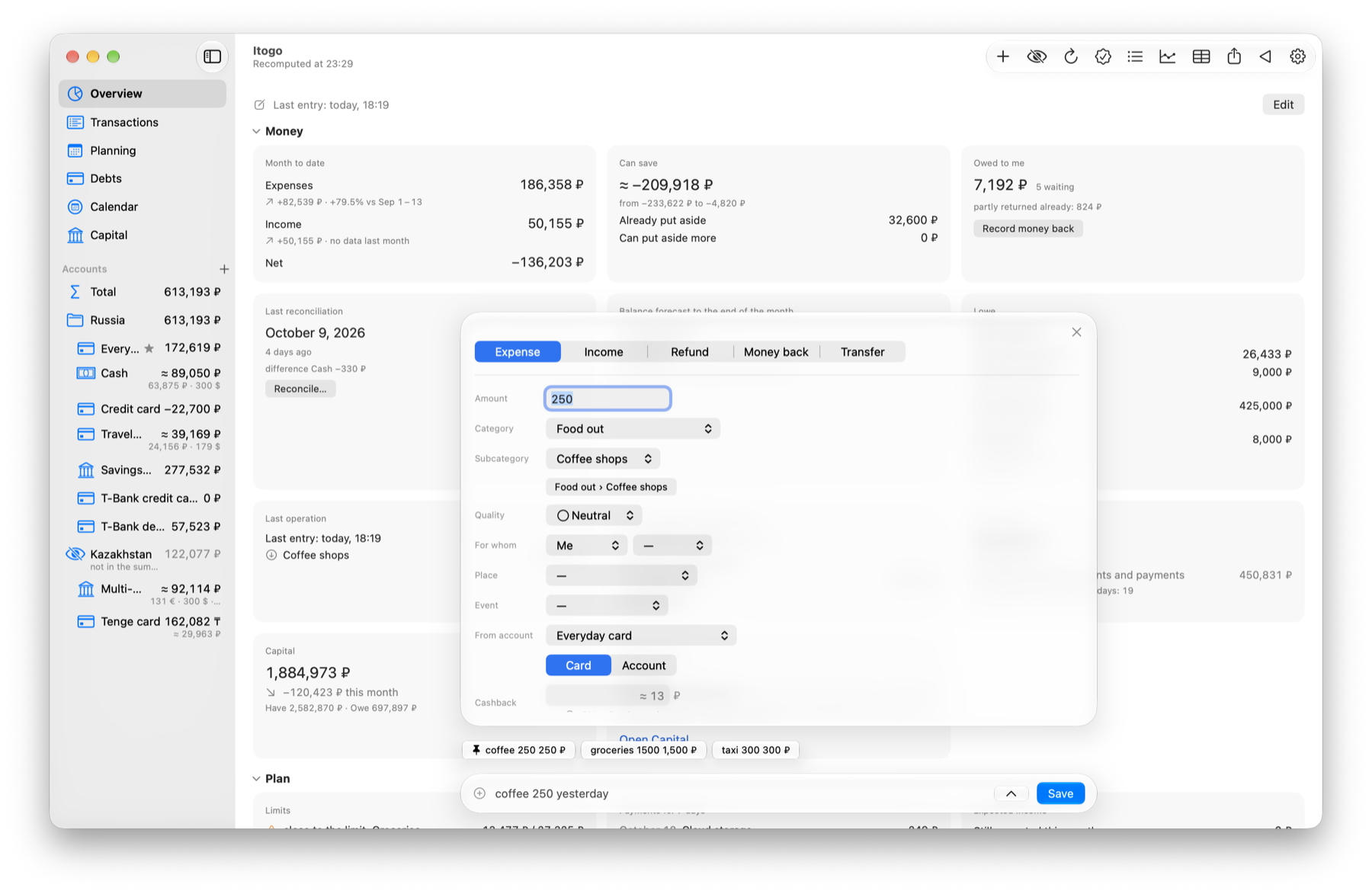Image resolution: width=1372 pixels, height=894 pixels.
Task: Open From account dropdown Everyday card
Action: [x=641, y=636]
